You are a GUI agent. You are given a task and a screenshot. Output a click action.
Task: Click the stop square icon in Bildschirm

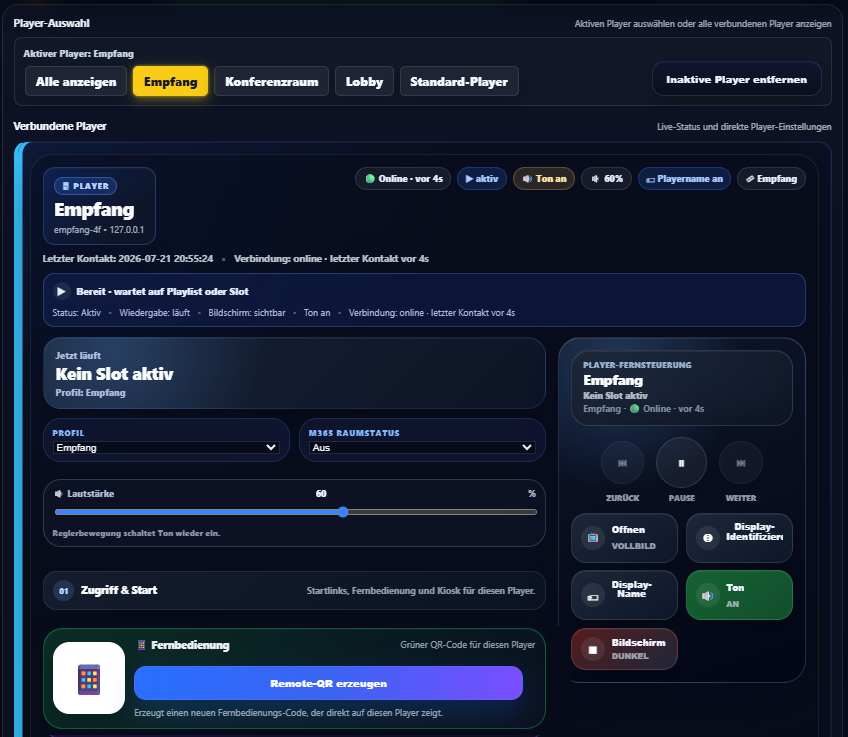click(593, 649)
